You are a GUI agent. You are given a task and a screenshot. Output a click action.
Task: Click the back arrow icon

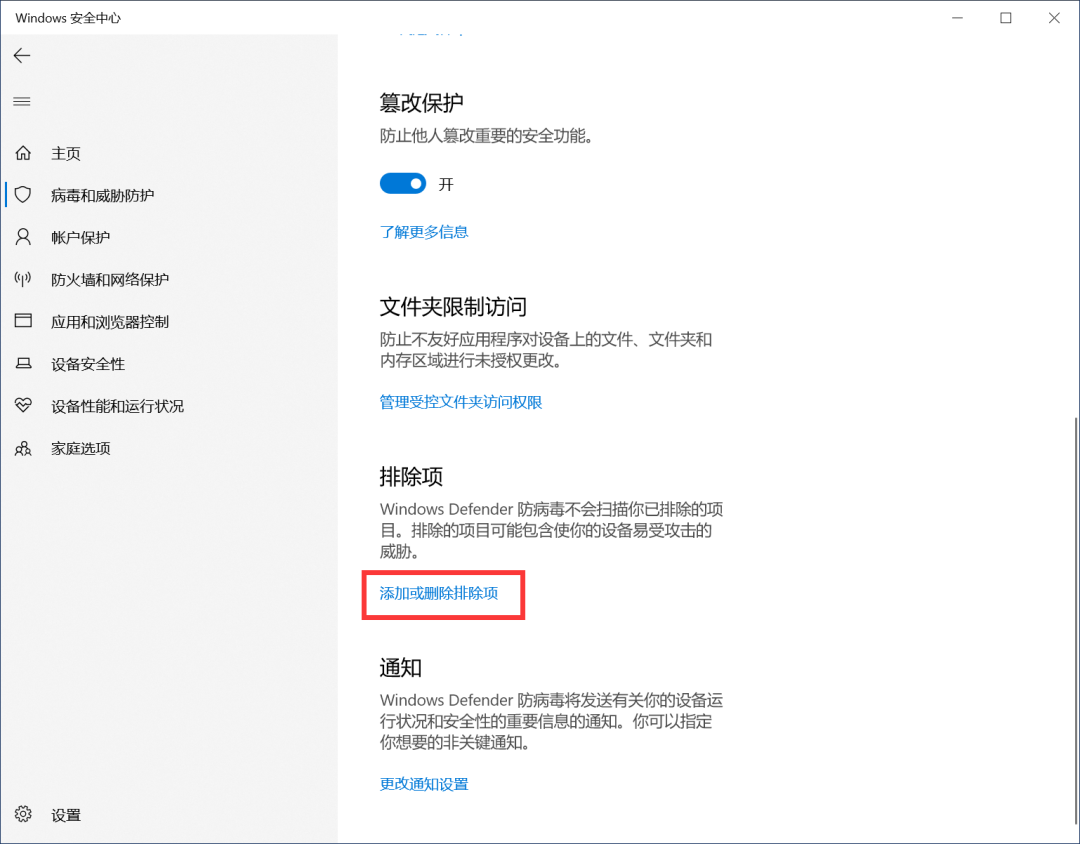22,56
